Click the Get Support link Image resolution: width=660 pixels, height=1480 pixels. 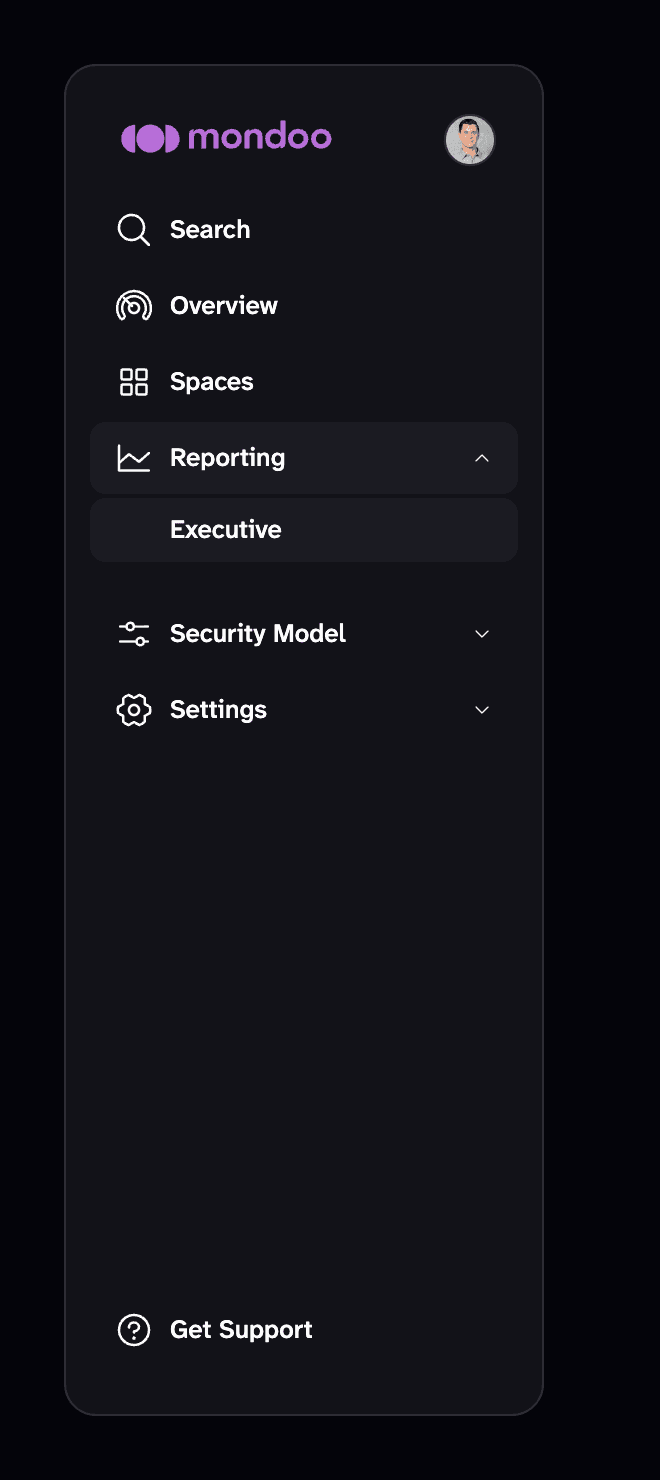point(242,1330)
